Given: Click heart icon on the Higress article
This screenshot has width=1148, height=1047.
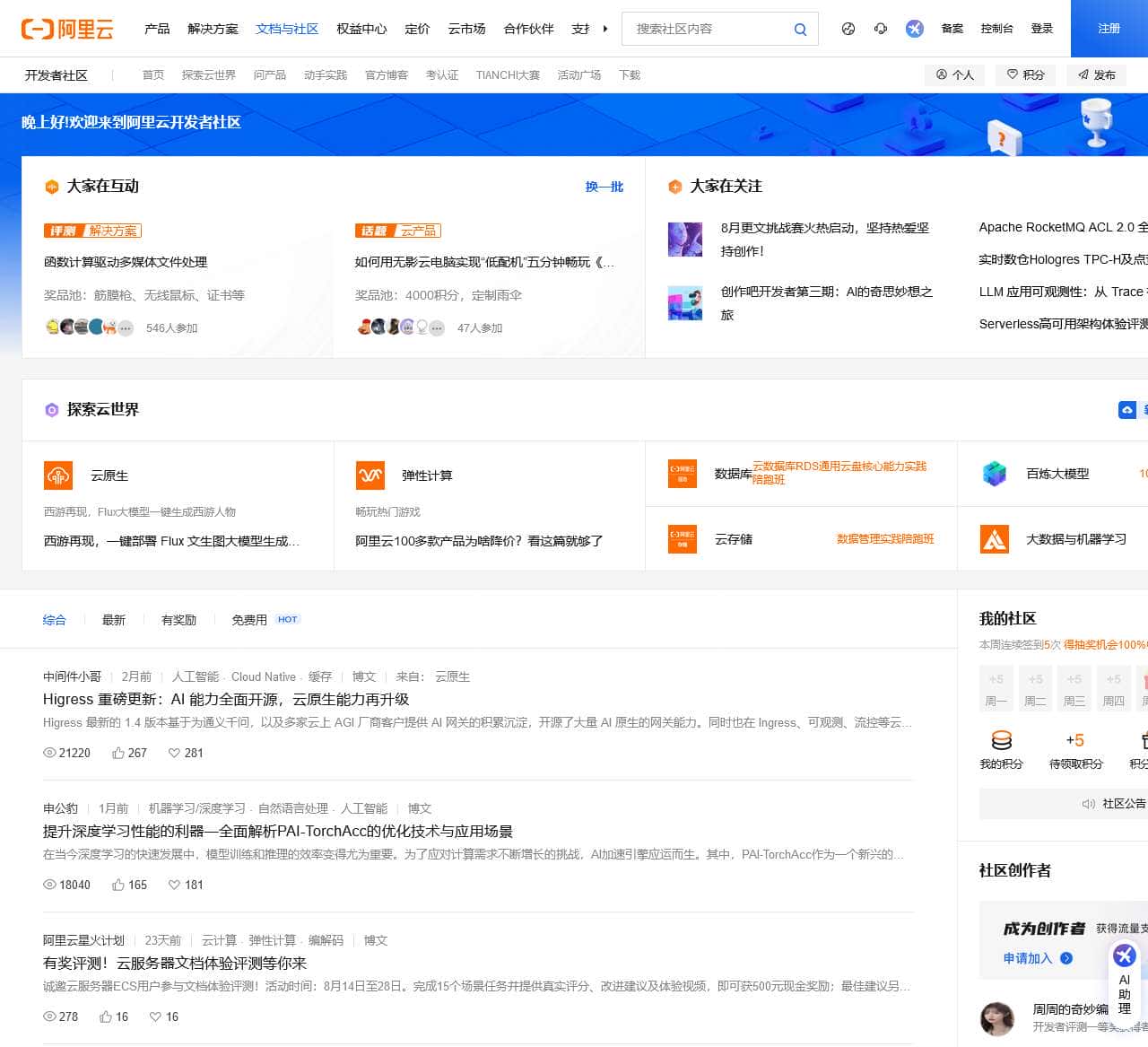Looking at the screenshot, I should [x=174, y=753].
